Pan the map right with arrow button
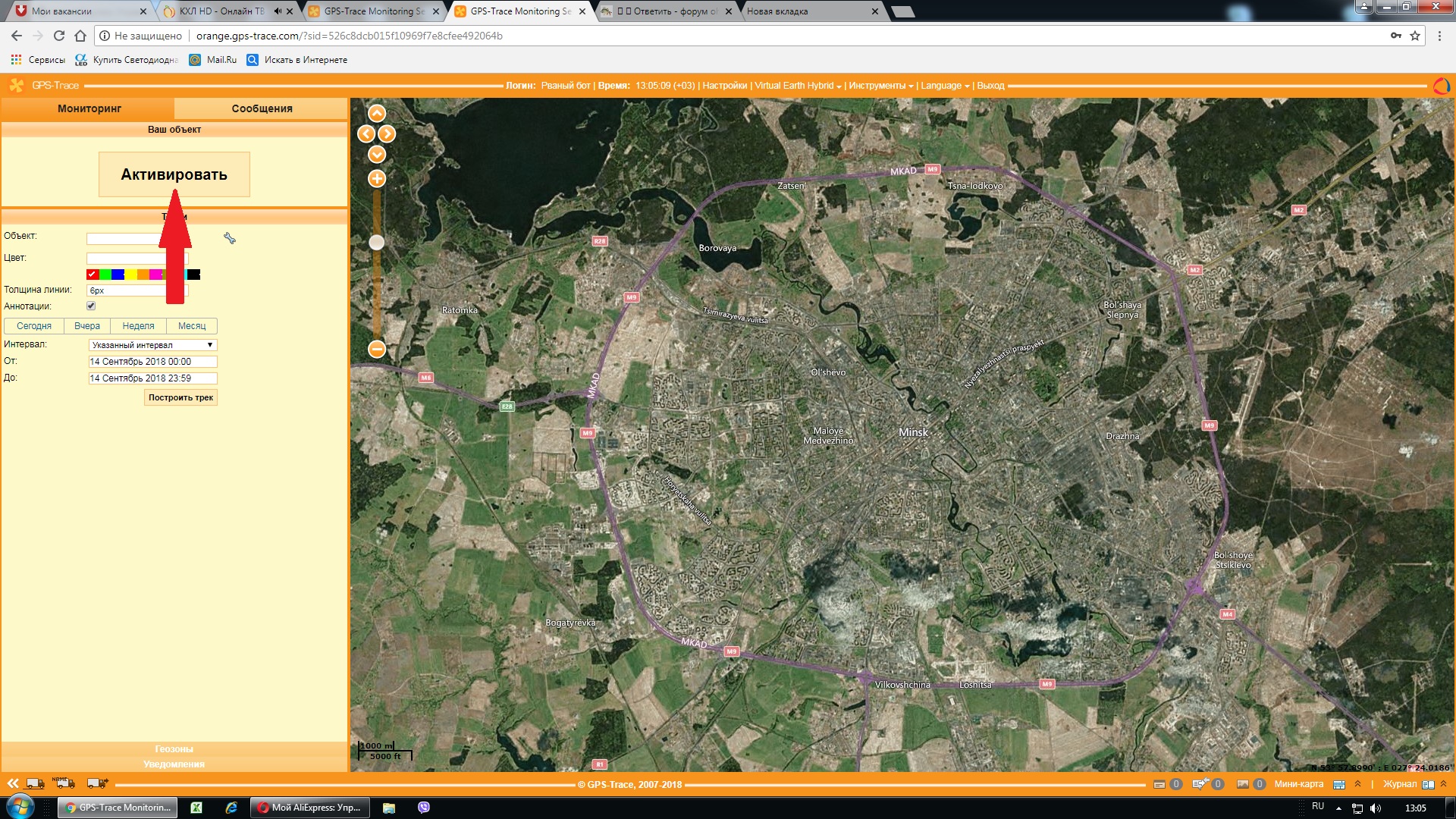 point(388,134)
